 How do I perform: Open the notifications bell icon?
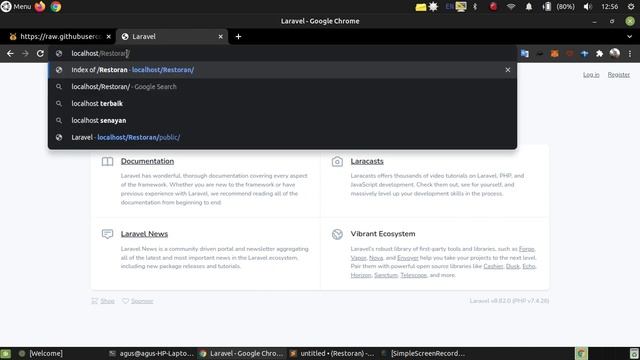529,7
